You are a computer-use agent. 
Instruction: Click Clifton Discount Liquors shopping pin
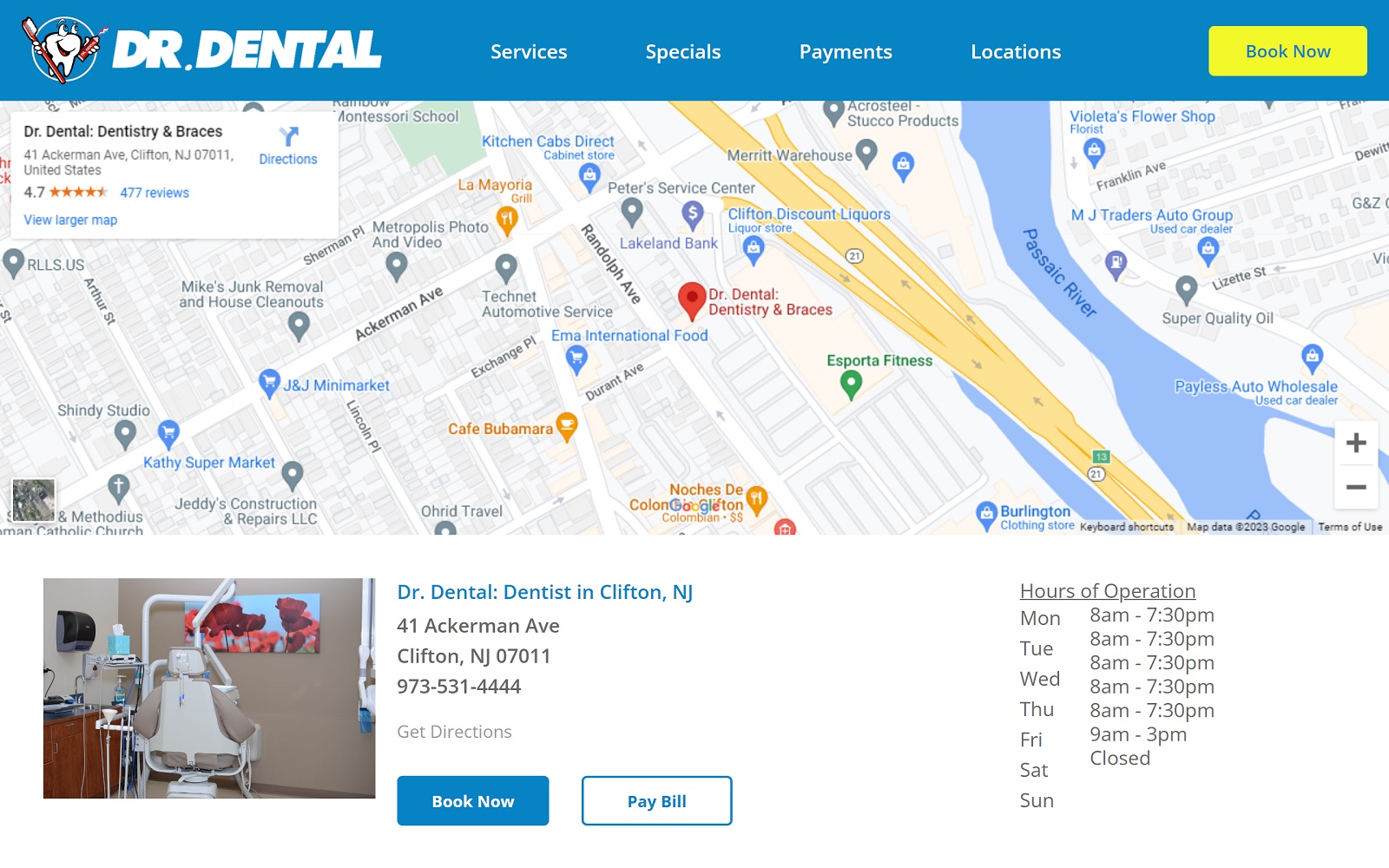754,250
